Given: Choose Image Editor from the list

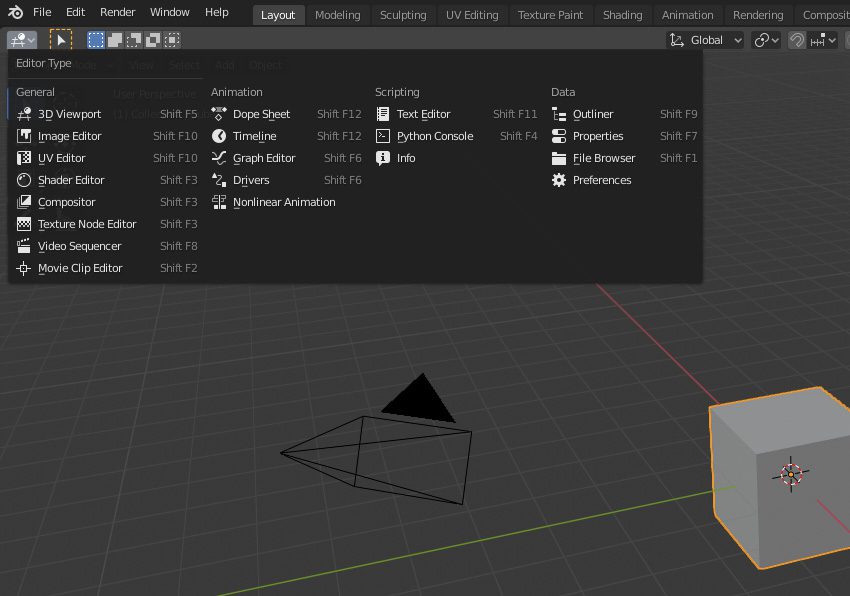Looking at the screenshot, I should (107, 136).
